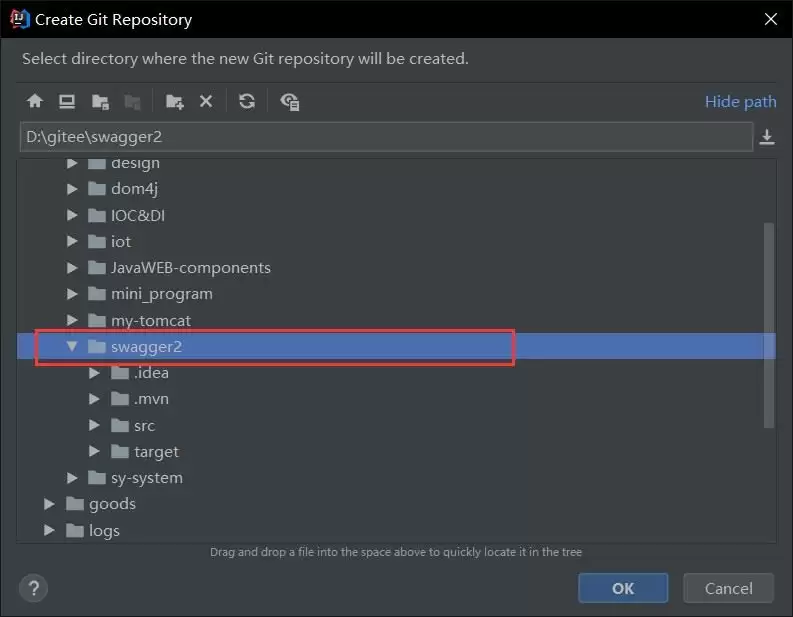Select the mini_program folder
The image size is (793, 617).
161,294
